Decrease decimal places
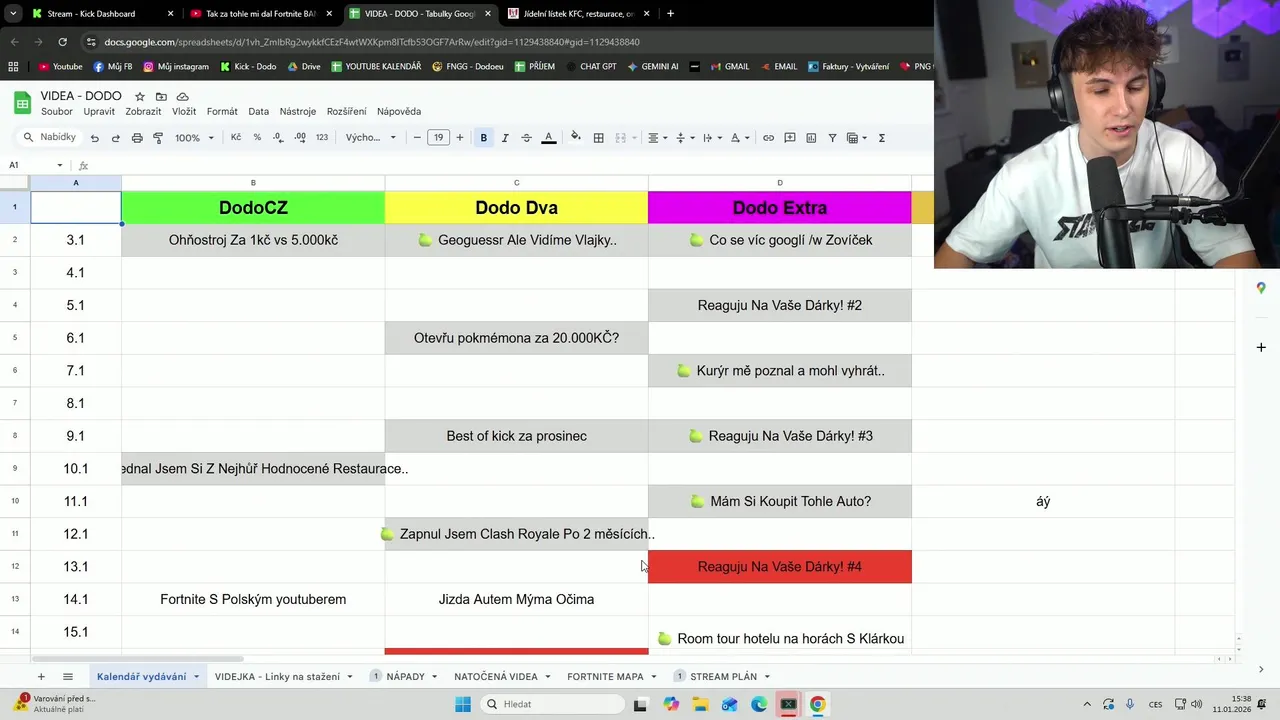The image size is (1280, 720). tap(279, 138)
